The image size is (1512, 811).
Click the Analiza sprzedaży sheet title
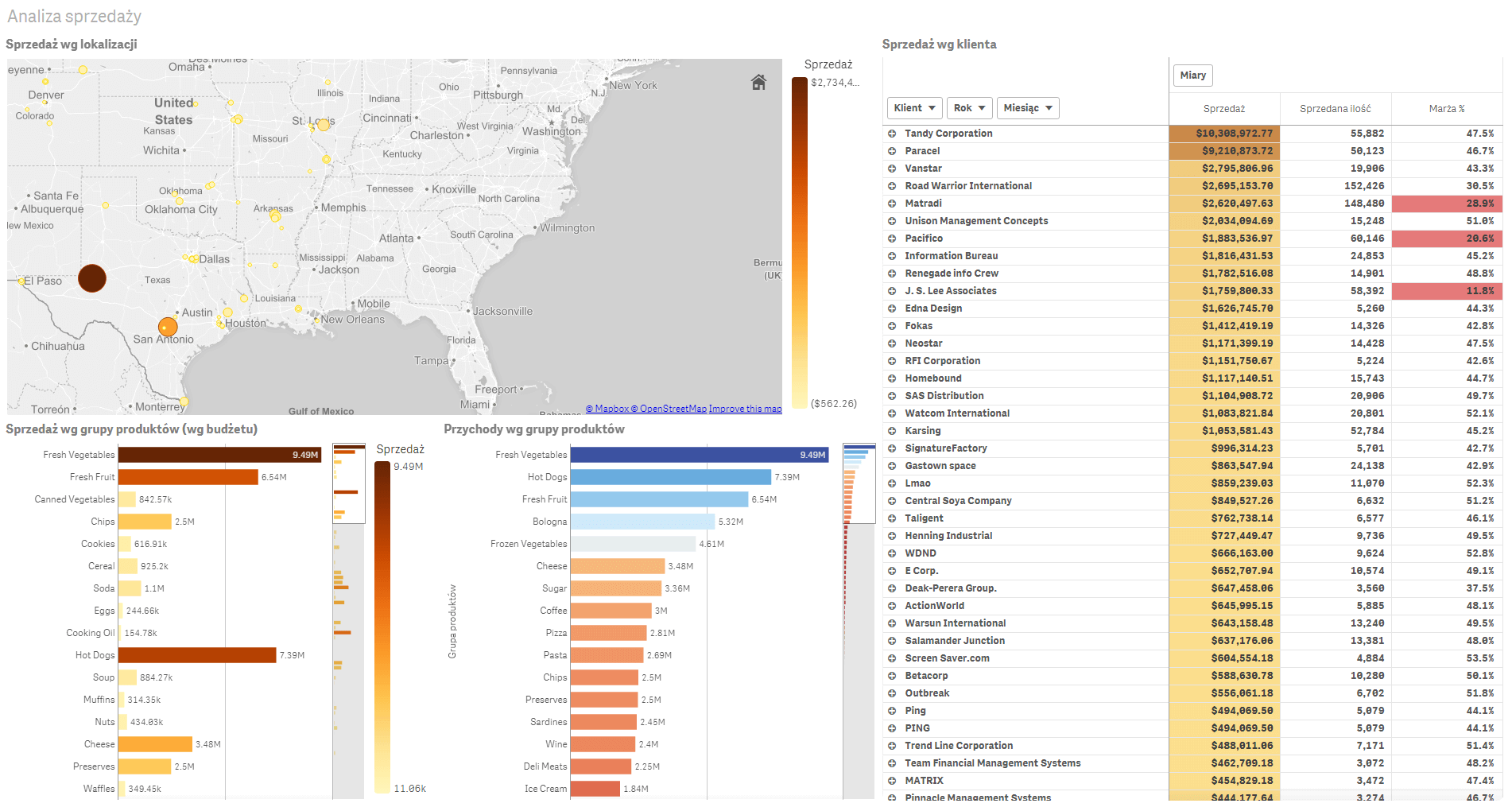tap(75, 17)
